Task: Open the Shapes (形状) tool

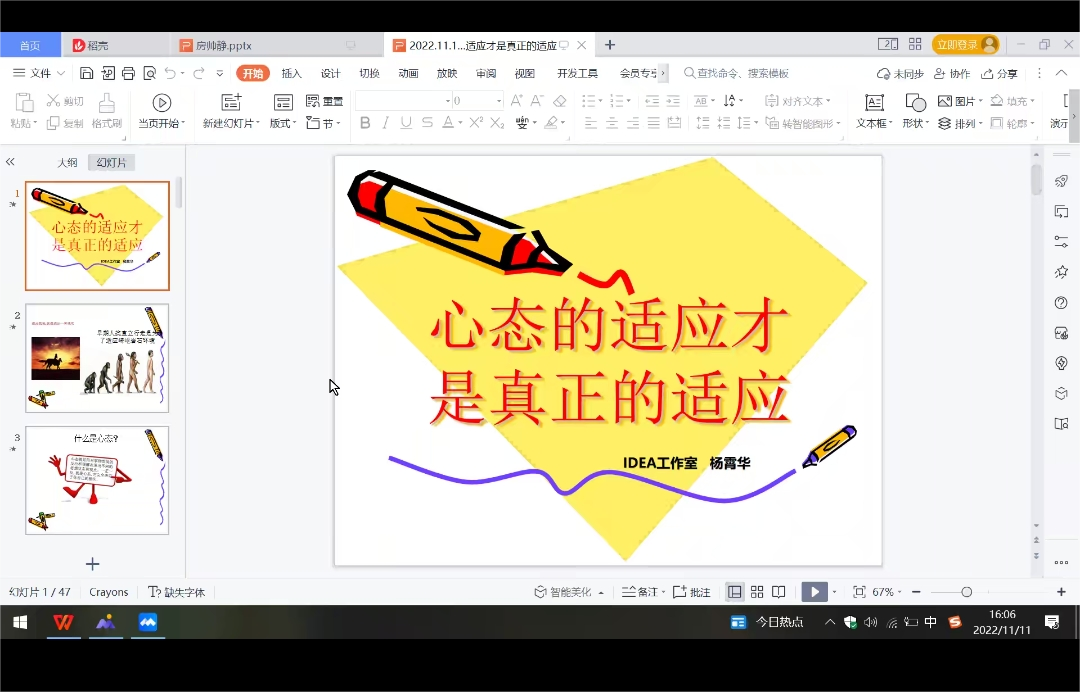Action: pyautogui.click(x=914, y=102)
